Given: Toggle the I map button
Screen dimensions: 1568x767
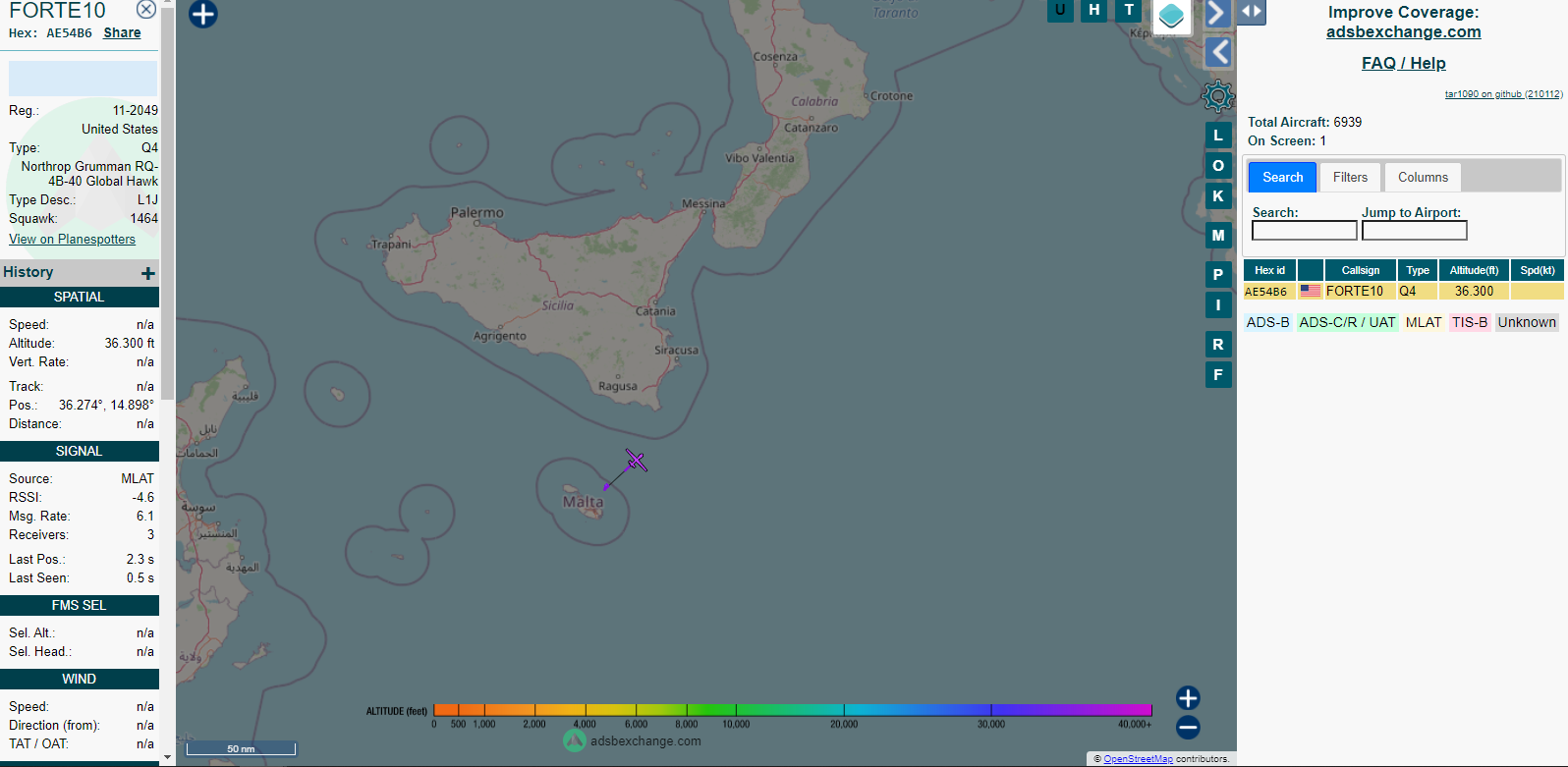Looking at the screenshot, I should [1218, 305].
